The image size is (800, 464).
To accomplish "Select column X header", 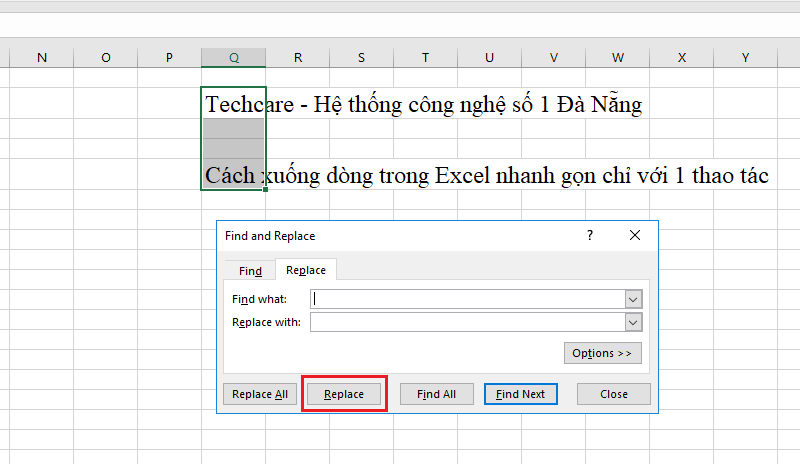I will tap(682, 58).
